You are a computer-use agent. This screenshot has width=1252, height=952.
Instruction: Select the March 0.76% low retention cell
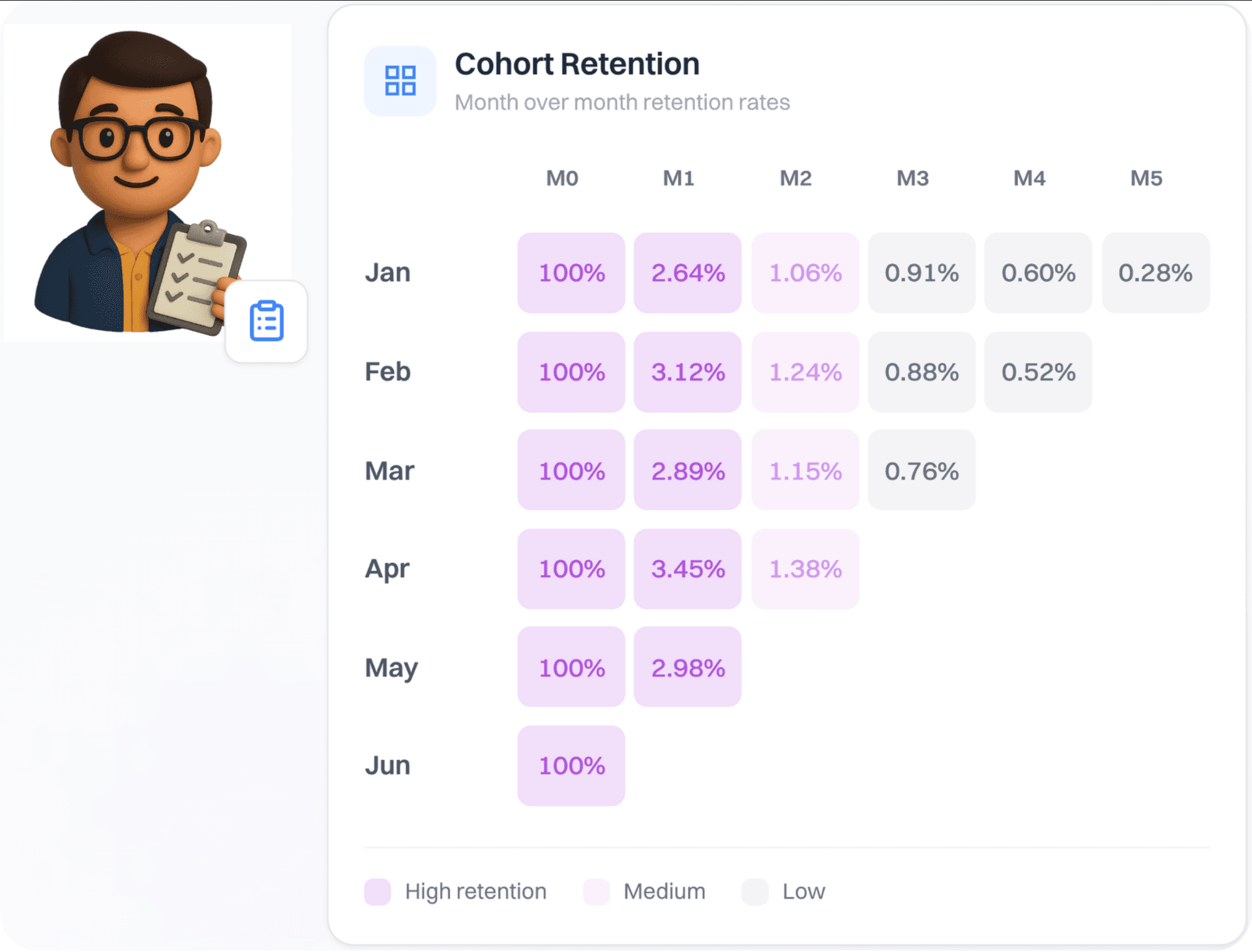tap(921, 470)
